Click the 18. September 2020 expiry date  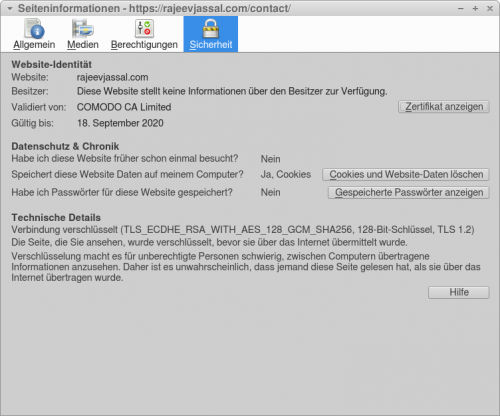(x=120, y=123)
